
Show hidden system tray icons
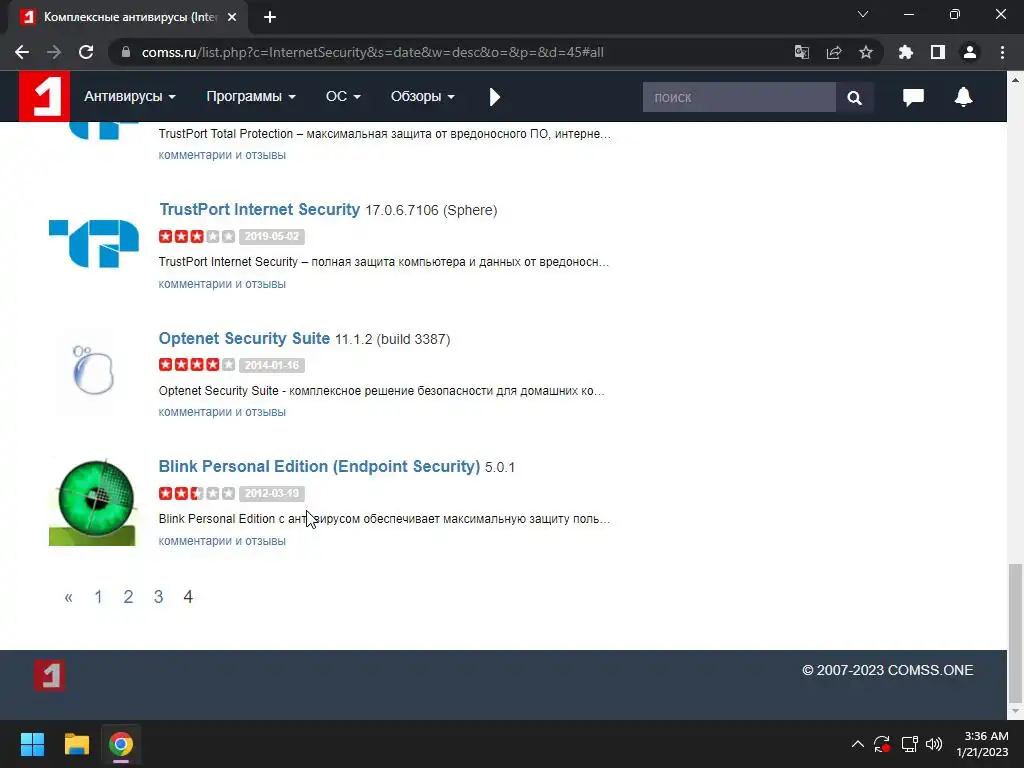[857, 744]
